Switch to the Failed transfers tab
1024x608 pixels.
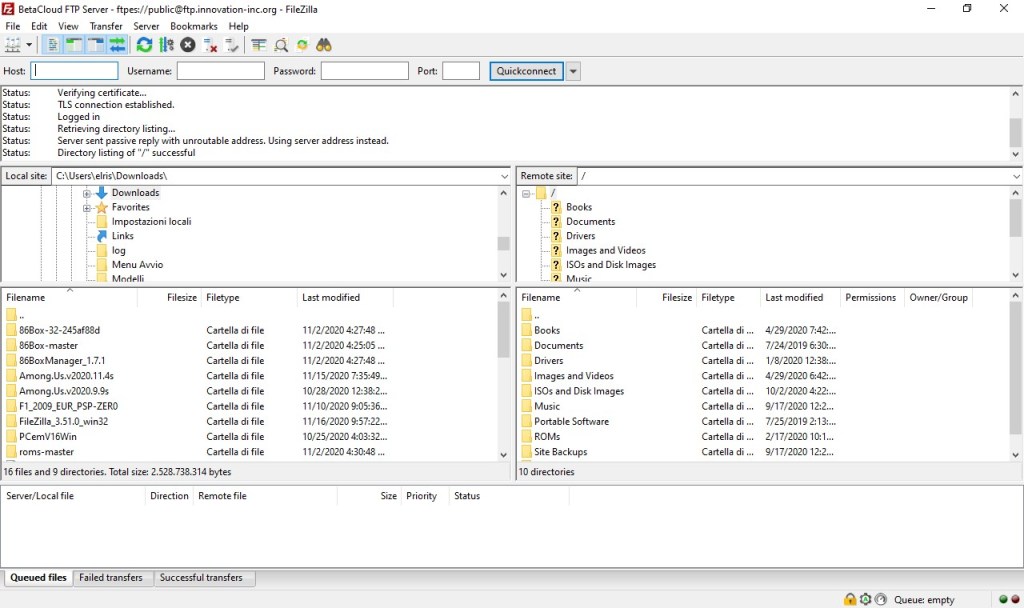(x=111, y=578)
